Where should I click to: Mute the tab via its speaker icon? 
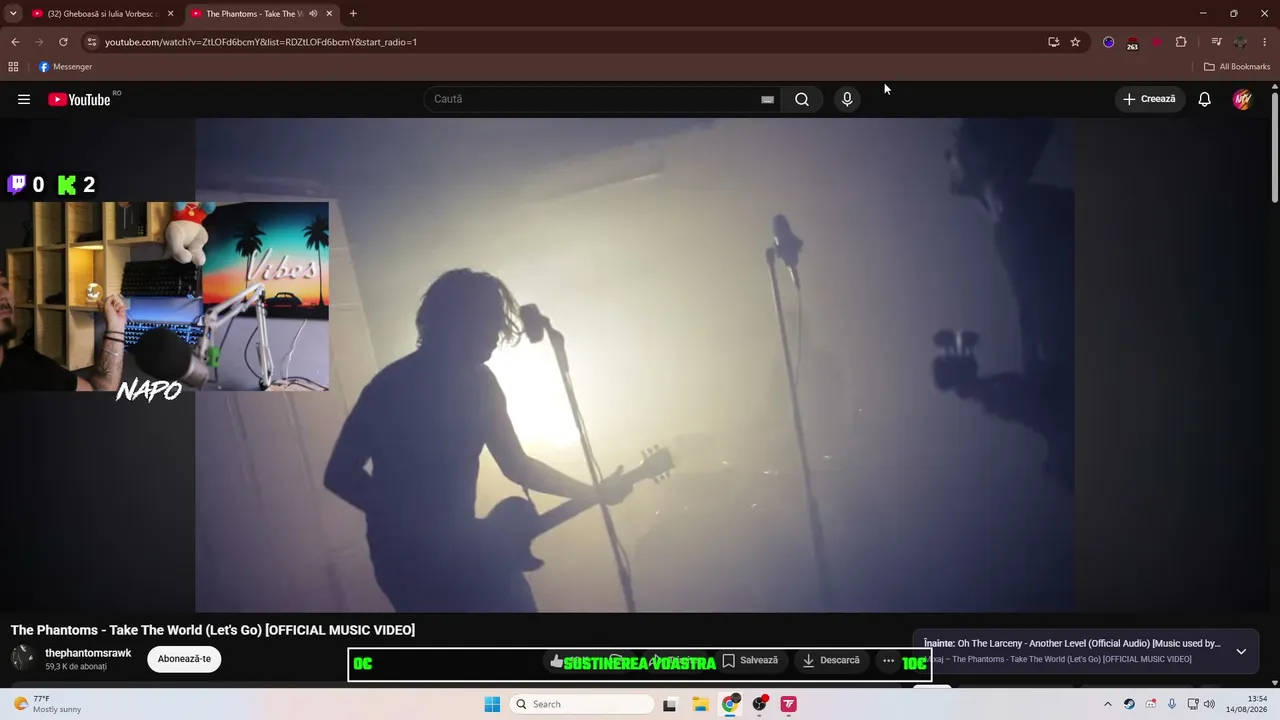(x=313, y=14)
